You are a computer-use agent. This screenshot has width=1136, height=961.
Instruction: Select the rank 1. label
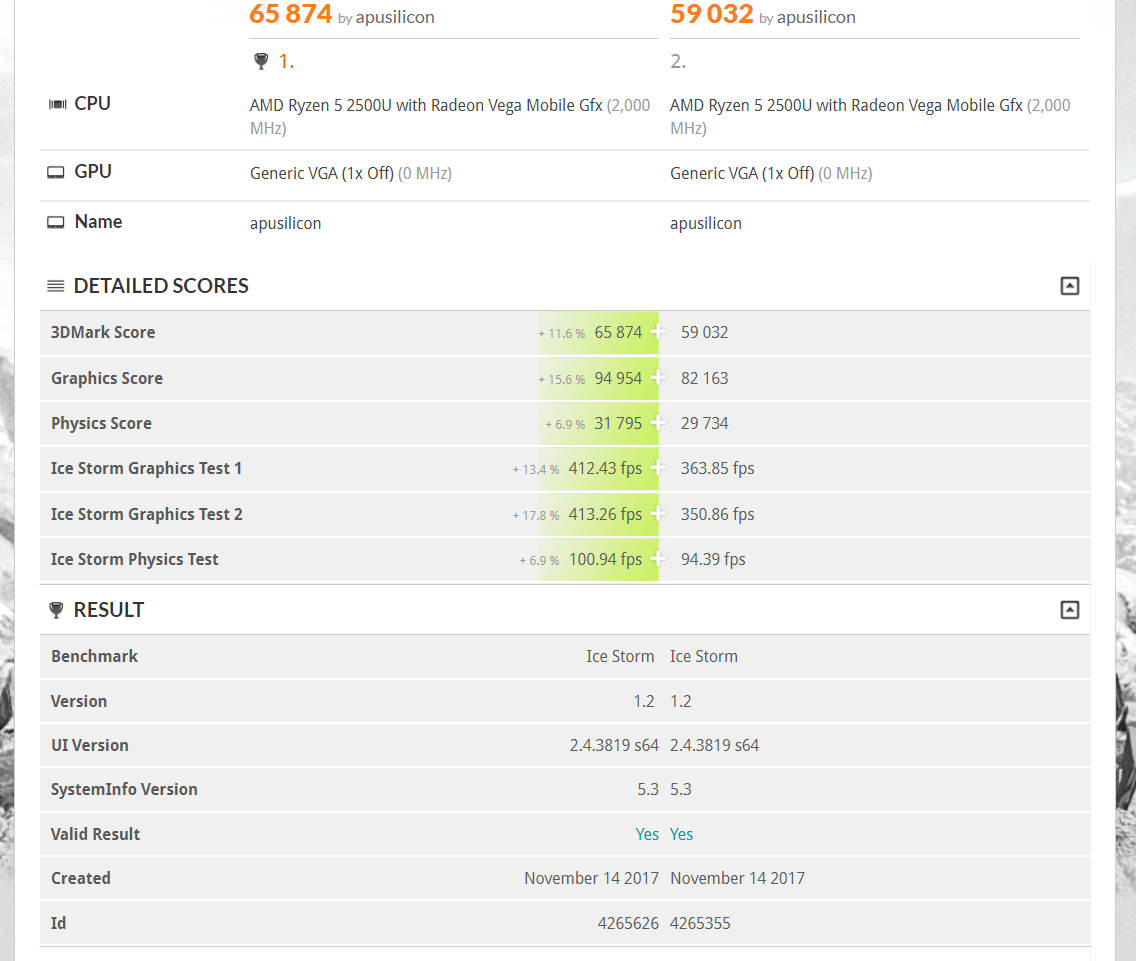click(x=286, y=62)
